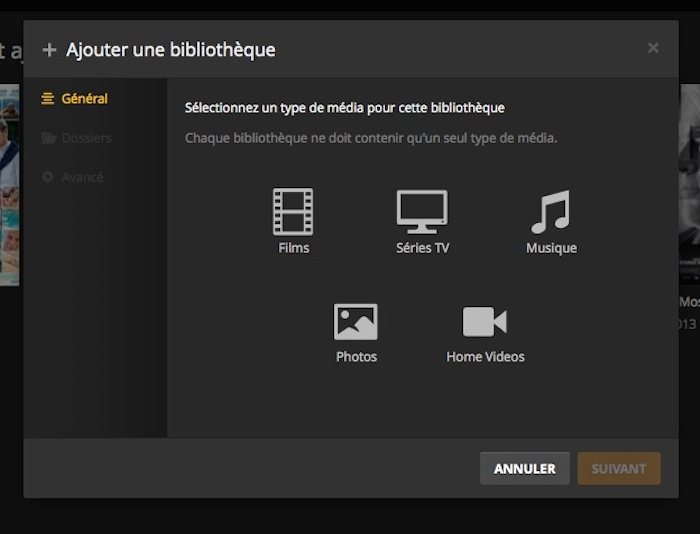Click the movie poster thumbnail behind dialog on left

(9, 185)
